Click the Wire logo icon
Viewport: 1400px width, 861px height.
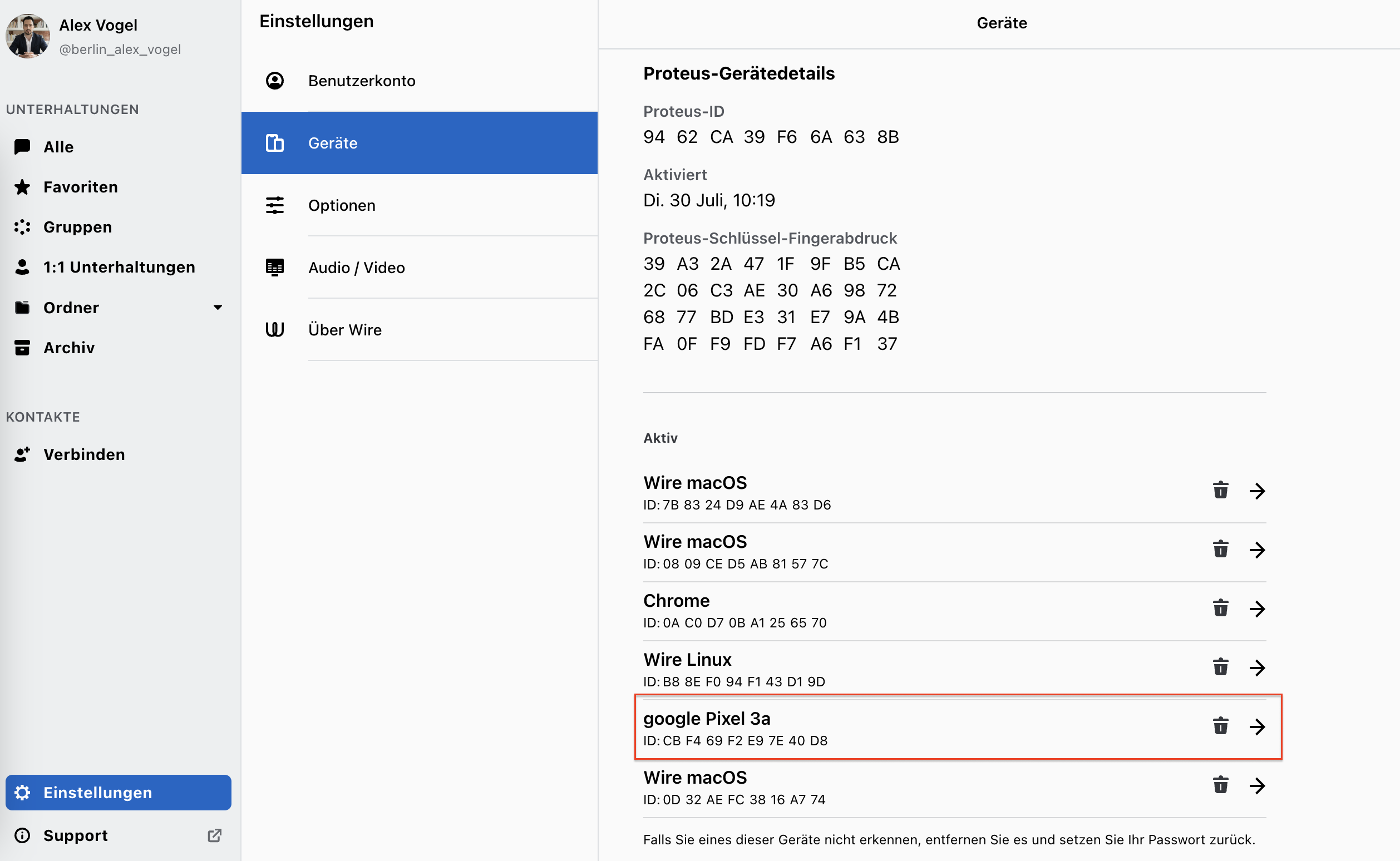tap(274, 330)
